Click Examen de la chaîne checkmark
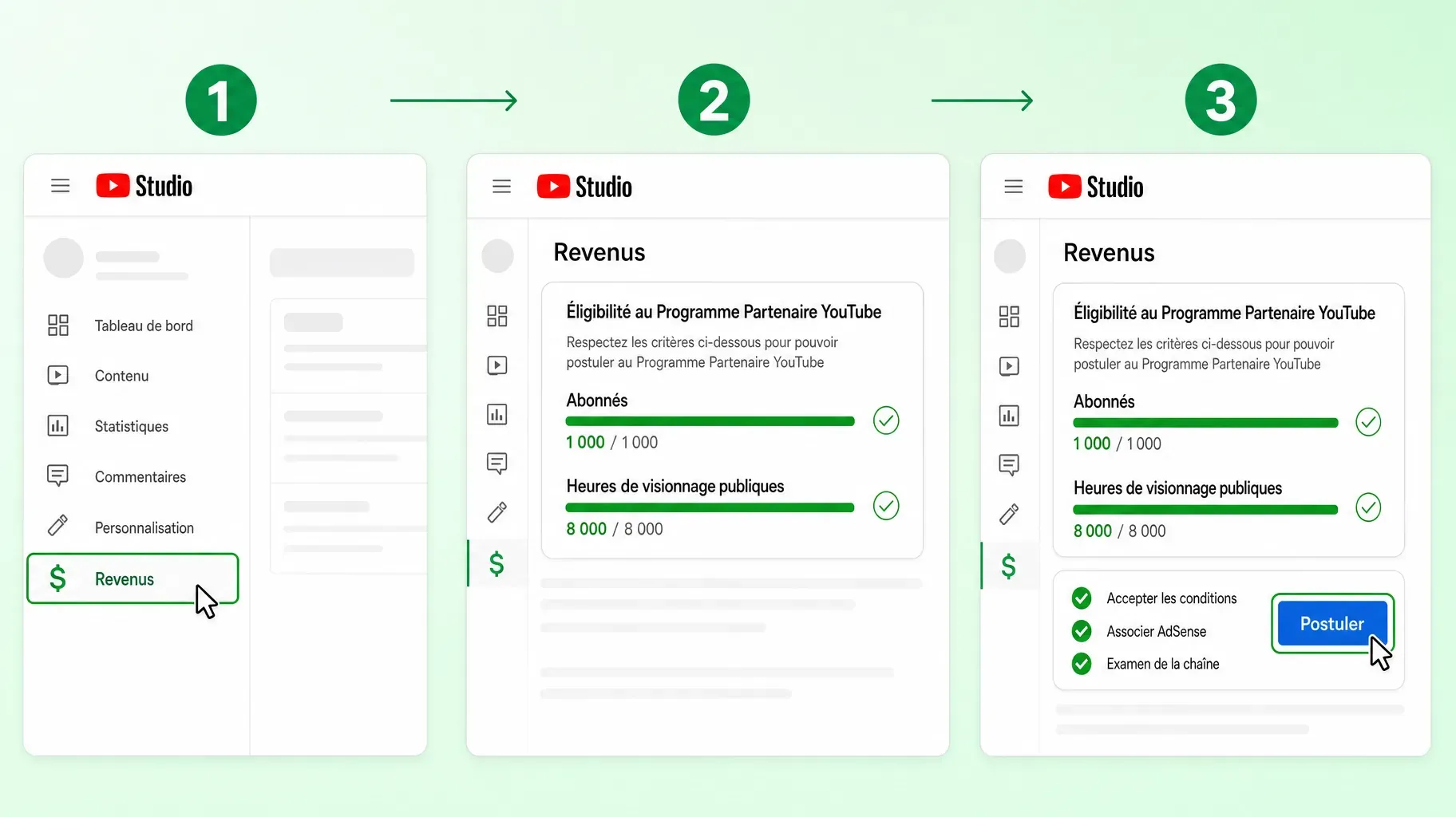This screenshot has width=1456, height=817. click(x=1082, y=664)
